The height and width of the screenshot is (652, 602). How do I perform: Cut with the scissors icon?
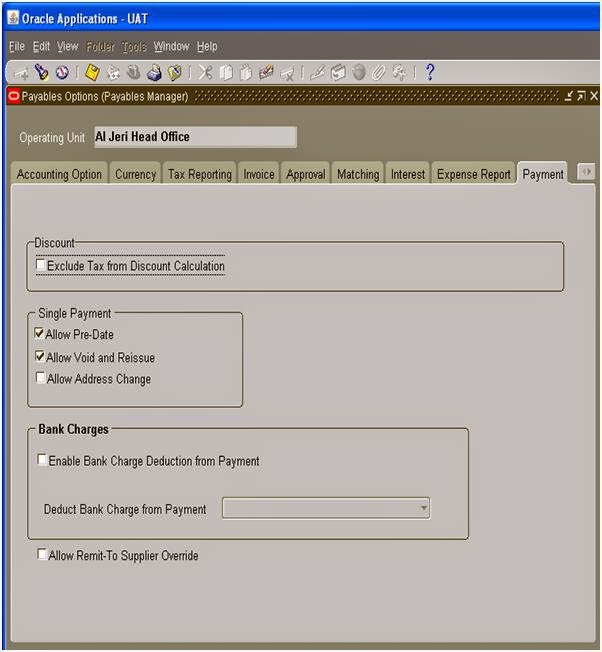205,72
